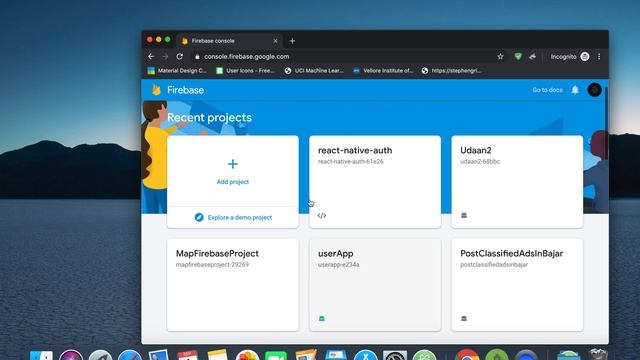Open the https://stephengri... bookmark
This screenshot has height=360, width=640.
[451, 71]
